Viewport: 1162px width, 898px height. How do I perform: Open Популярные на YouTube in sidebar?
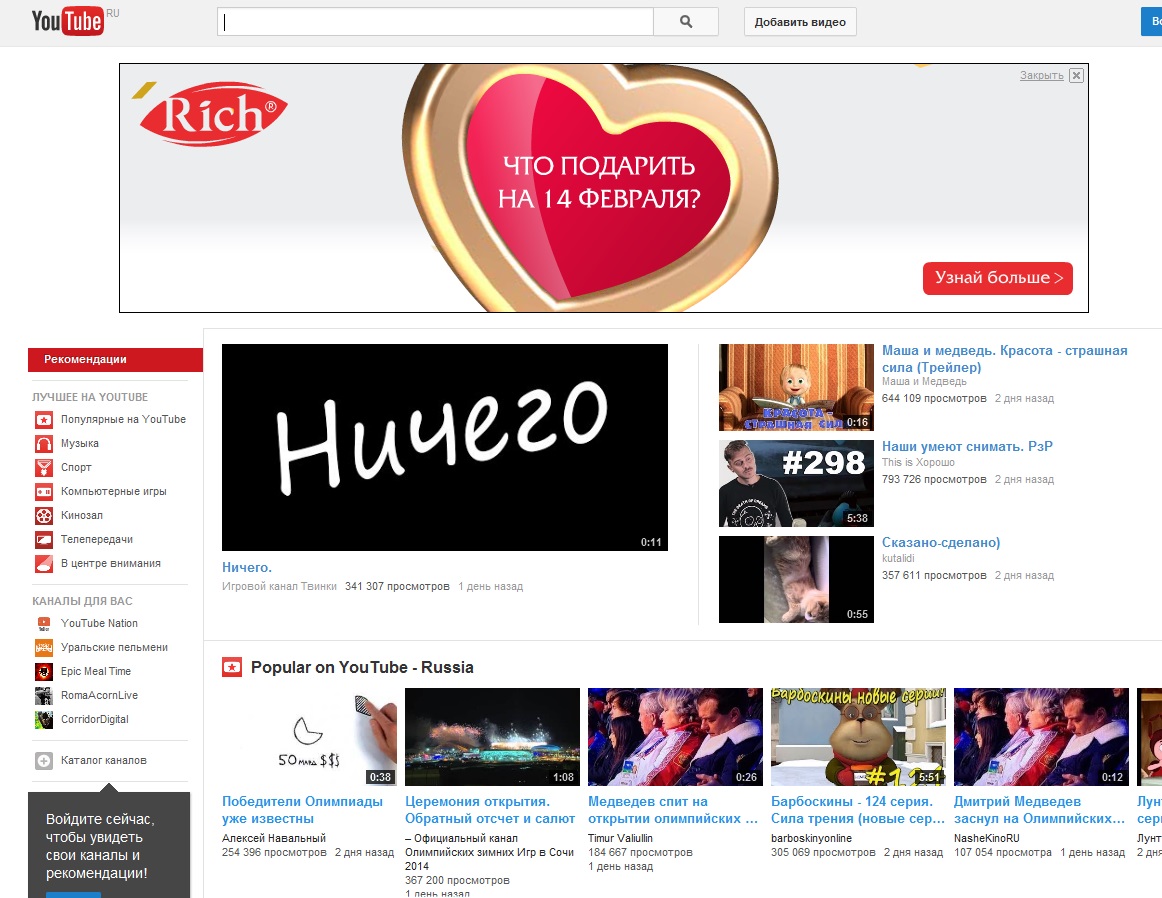pyautogui.click(x=122, y=419)
